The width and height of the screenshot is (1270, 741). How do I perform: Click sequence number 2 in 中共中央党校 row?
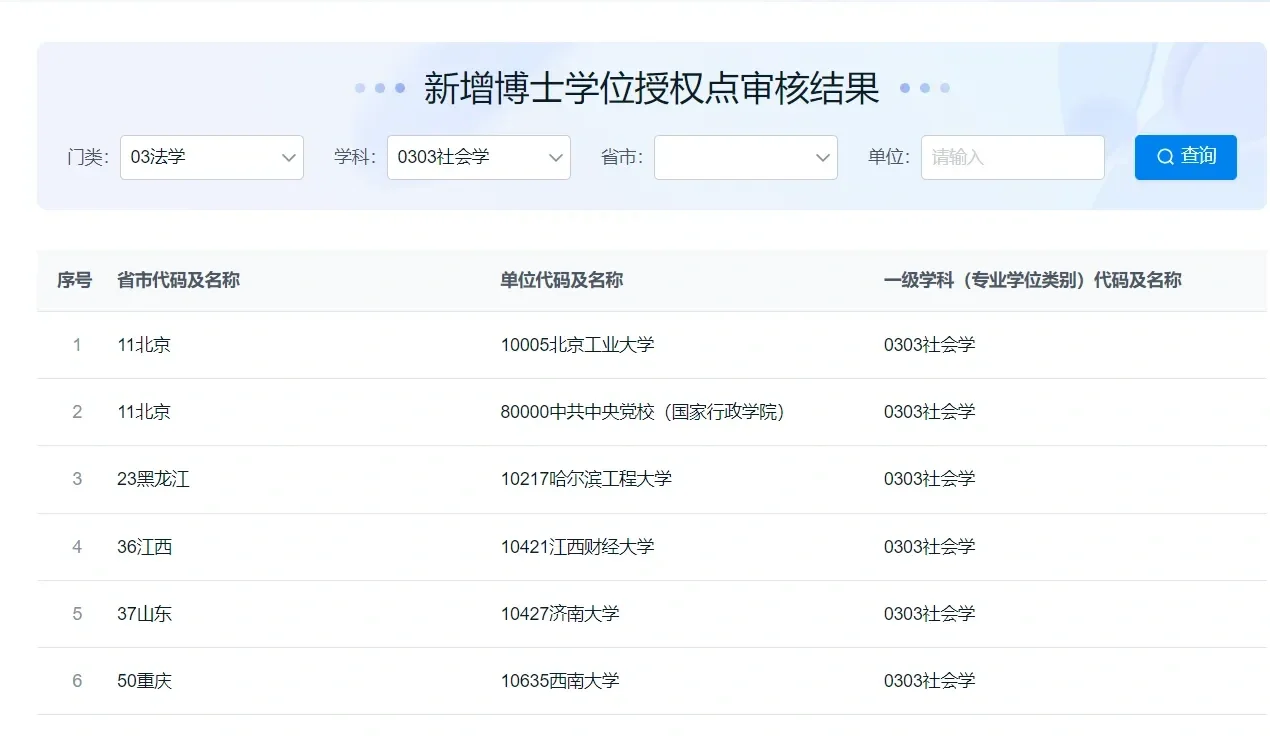77,412
